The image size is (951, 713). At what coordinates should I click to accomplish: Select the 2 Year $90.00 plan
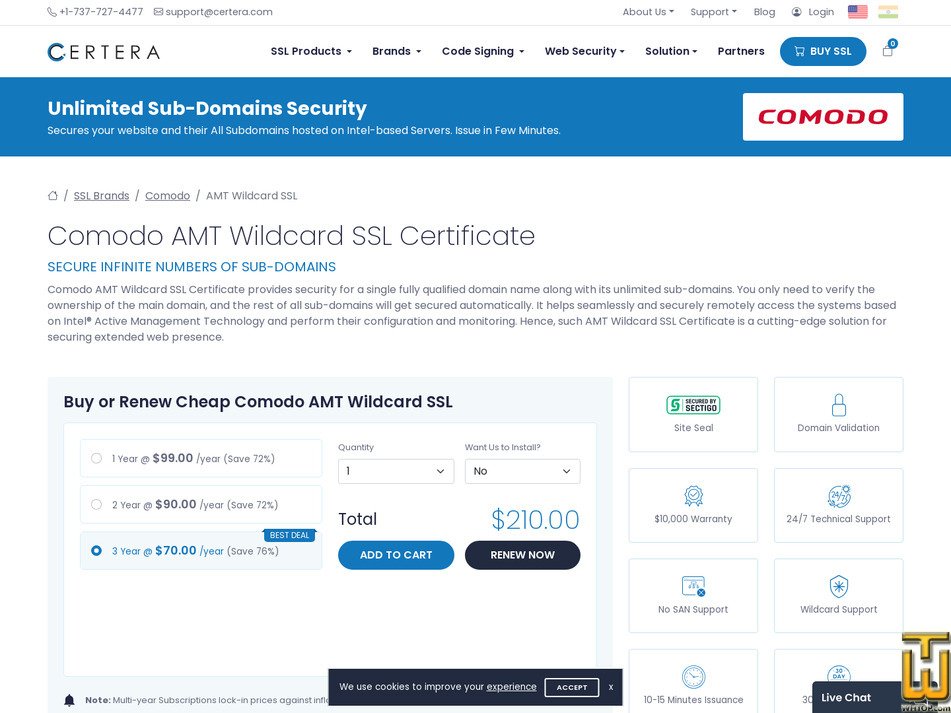click(x=96, y=505)
